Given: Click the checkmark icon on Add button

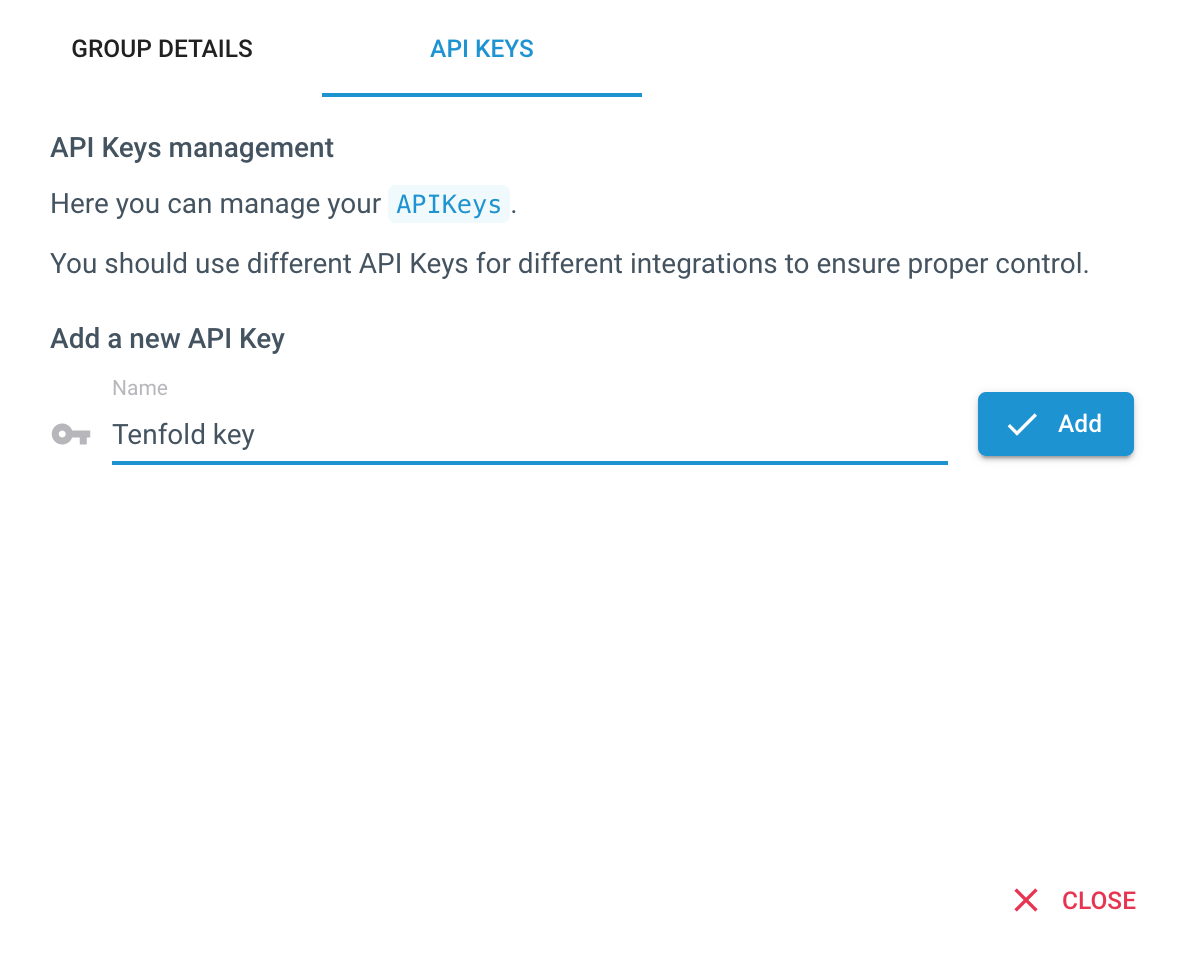Looking at the screenshot, I should pyautogui.click(x=1022, y=424).
